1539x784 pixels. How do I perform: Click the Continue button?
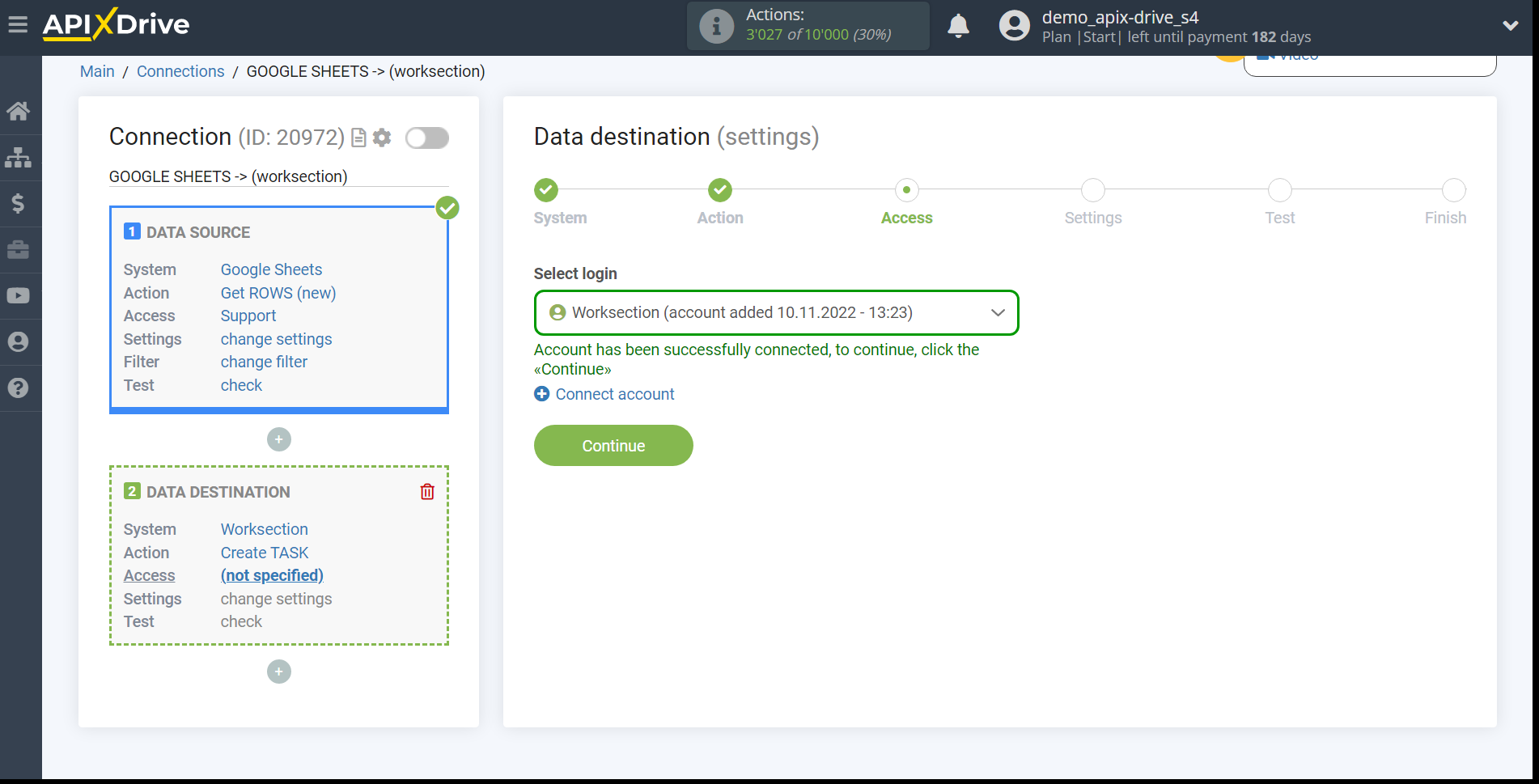(x=613, y=446)
